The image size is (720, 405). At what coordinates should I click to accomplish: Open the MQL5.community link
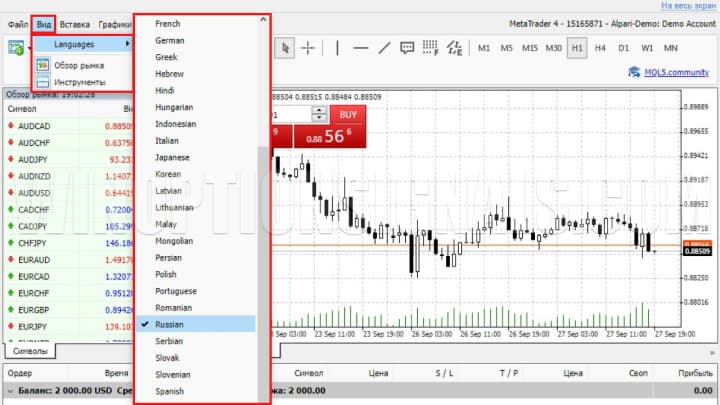[x=668, y=72]
